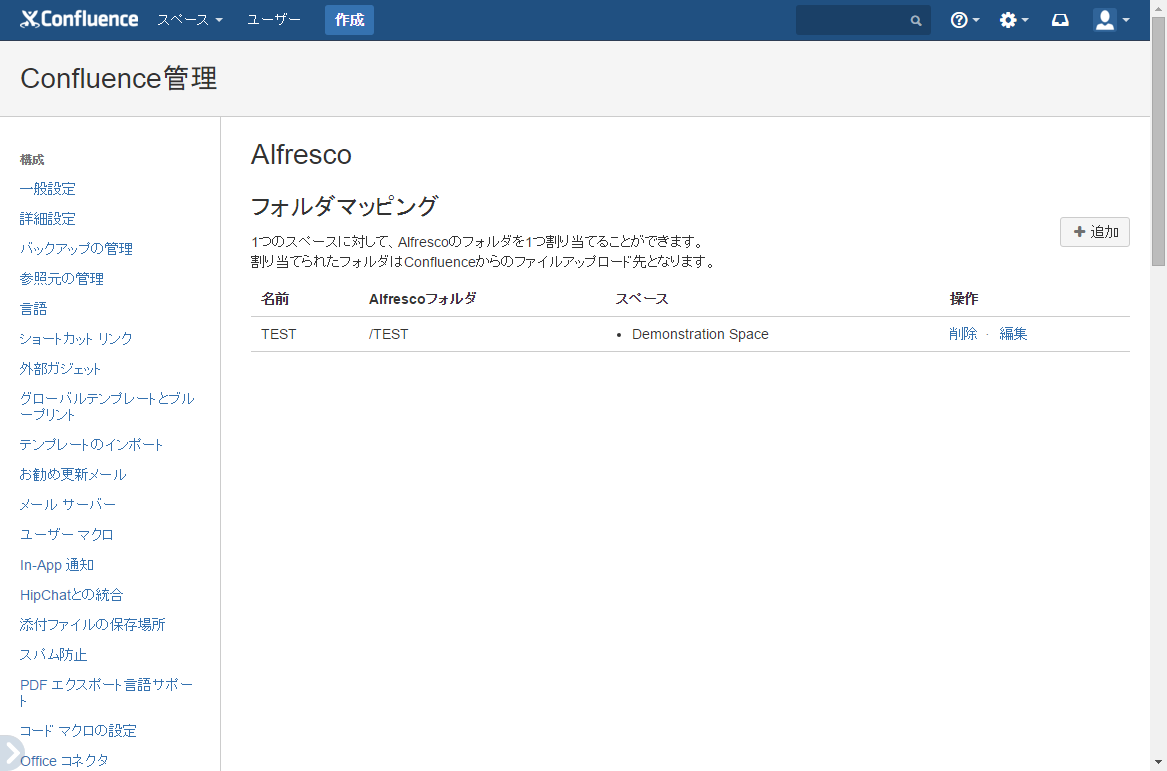The image size is (1167, 771).
Task: Expand the sidebar with the chevron icon
Action: 10,752
